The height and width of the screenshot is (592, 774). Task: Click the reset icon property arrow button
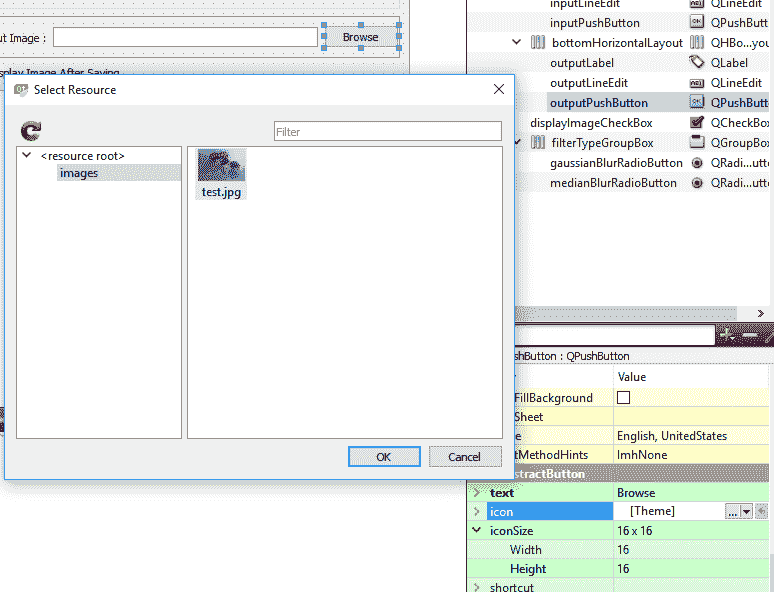[763, 511]
